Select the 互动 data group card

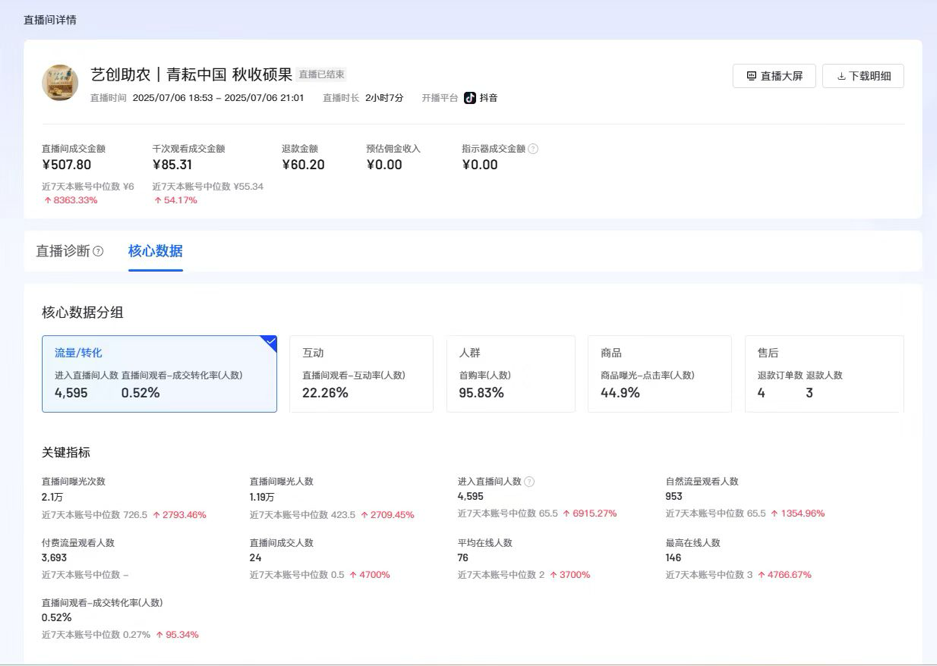(361, 374)
